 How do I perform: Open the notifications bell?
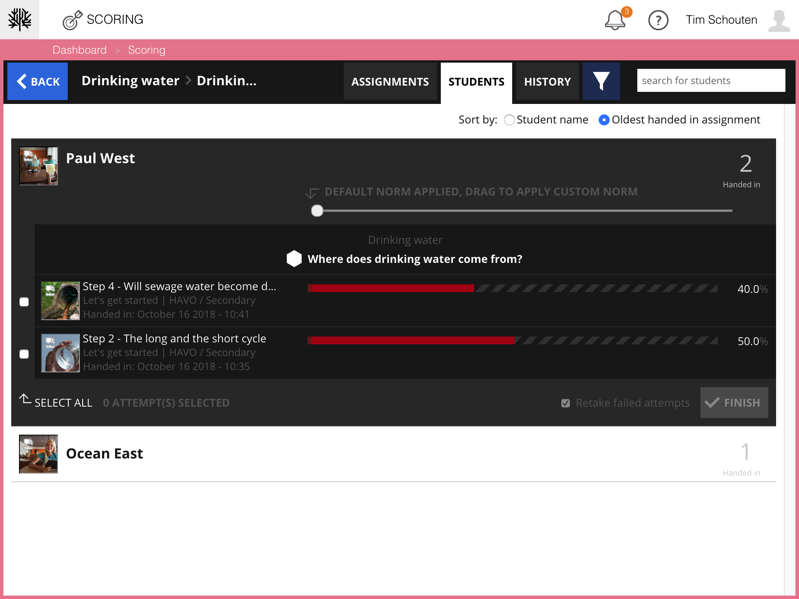pyautogui.click(x=615, y=20)
